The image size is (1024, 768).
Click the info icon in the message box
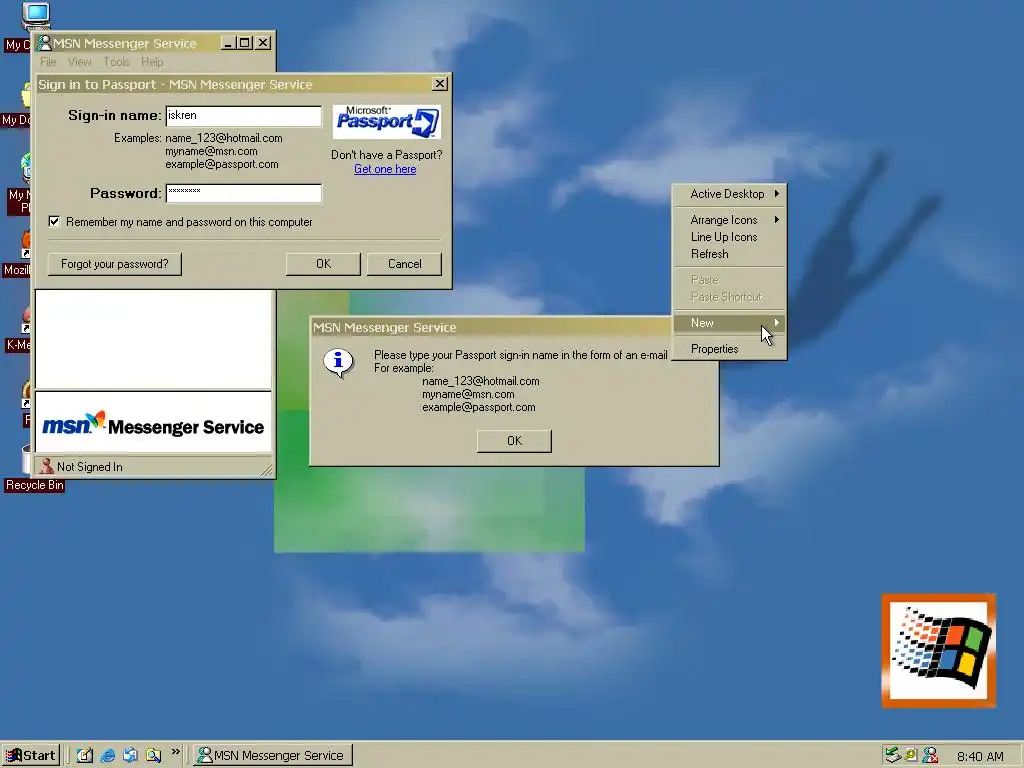338,362
